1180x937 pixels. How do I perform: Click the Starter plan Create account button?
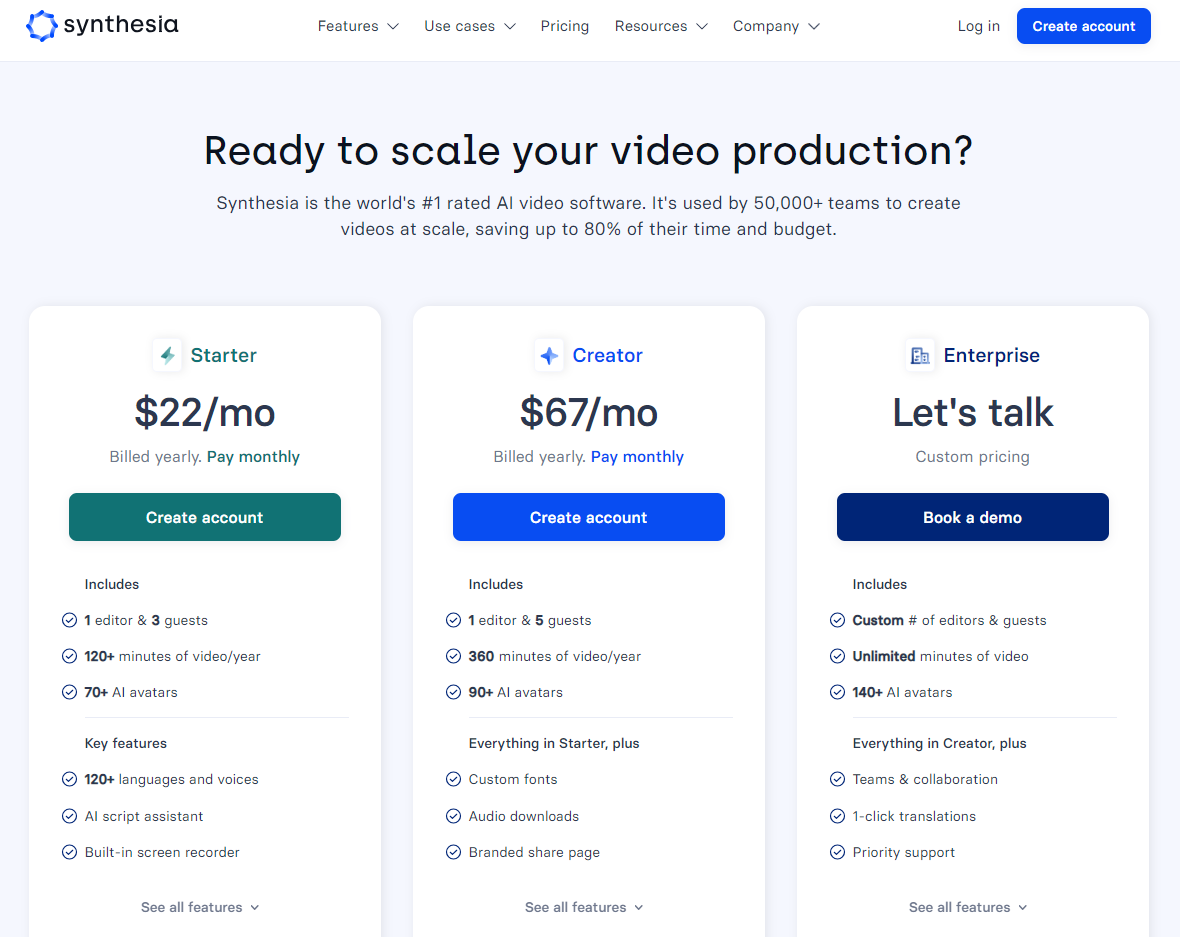(205, 517)
